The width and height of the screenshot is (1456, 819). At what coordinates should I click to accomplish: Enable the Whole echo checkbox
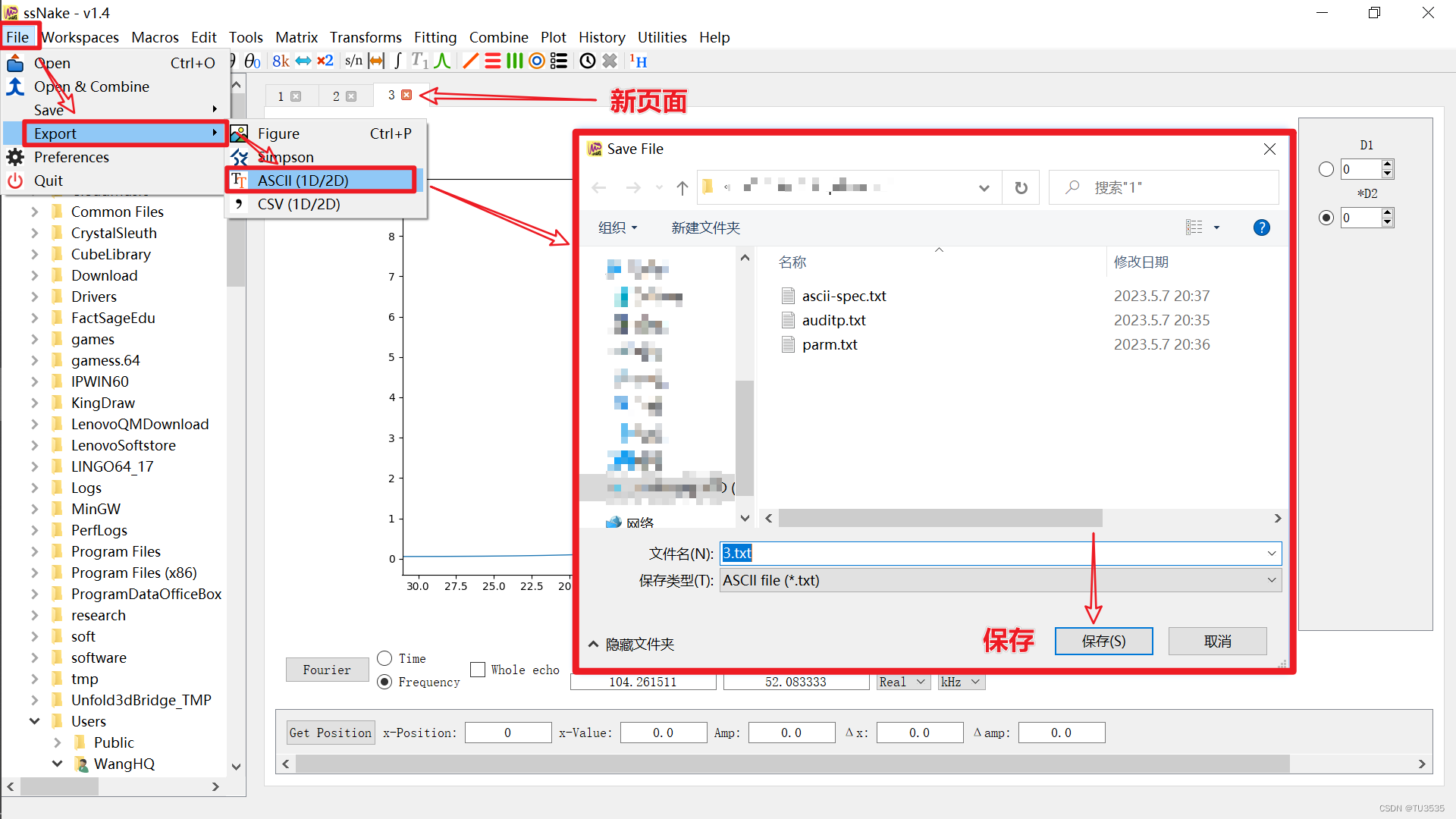coord(478,670)
